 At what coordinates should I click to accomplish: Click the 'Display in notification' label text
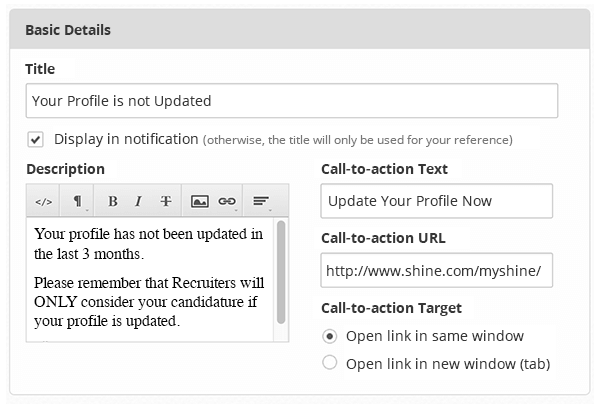coord(126,139)
